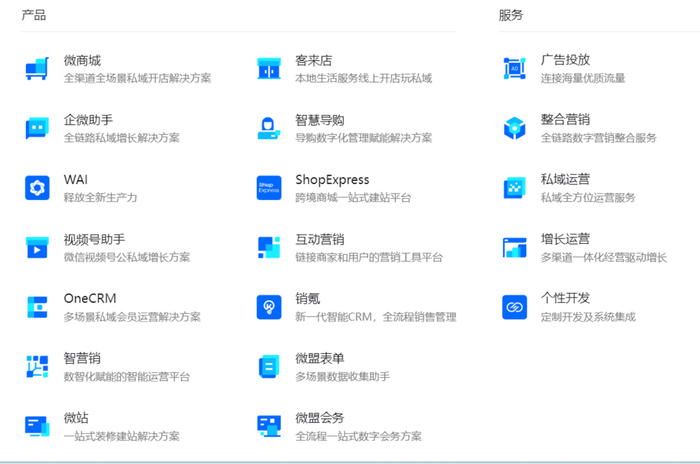This screenshot has height=464, width=700.
Task: Click description 新一代智能CRM，全流程销售管理
Action: click(375, 317)
